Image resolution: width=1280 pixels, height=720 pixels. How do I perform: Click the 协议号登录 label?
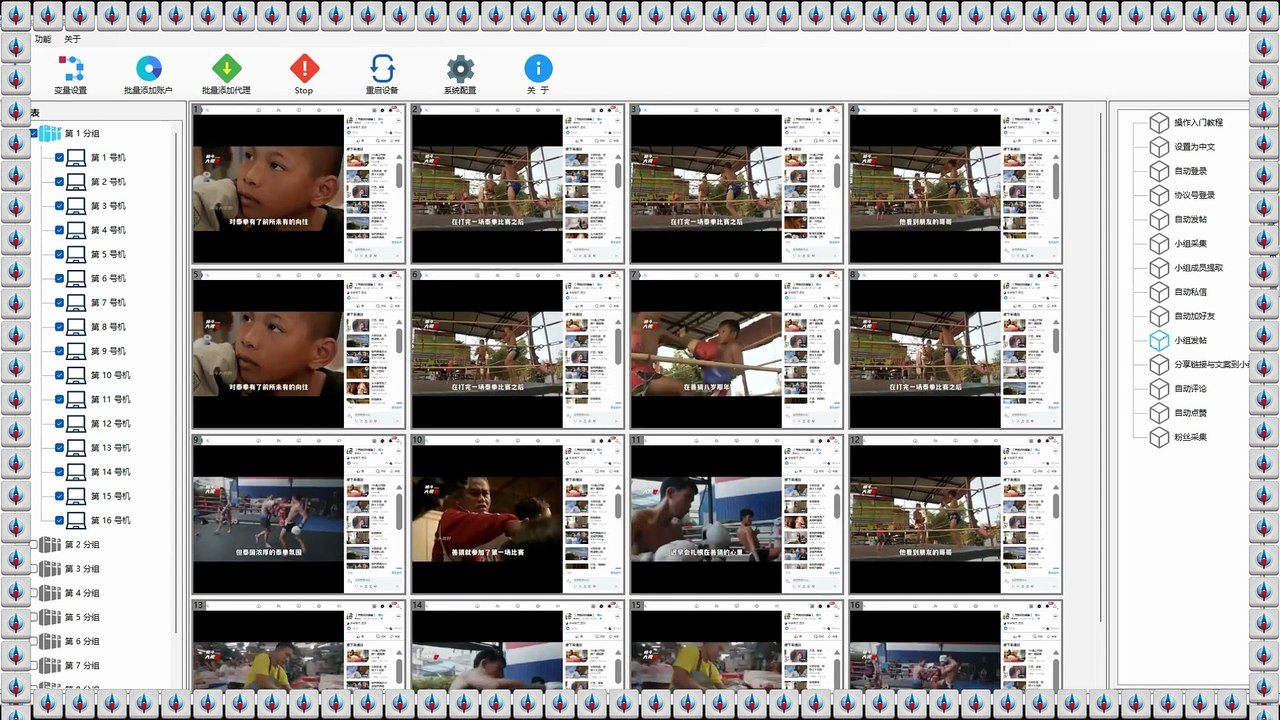point(1195,195)
